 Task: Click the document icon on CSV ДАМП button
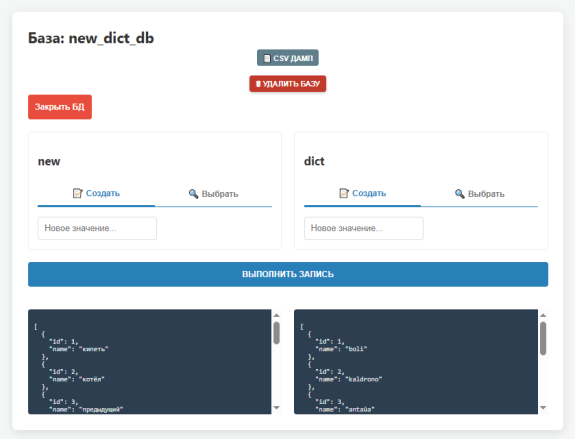pos(267,58)
